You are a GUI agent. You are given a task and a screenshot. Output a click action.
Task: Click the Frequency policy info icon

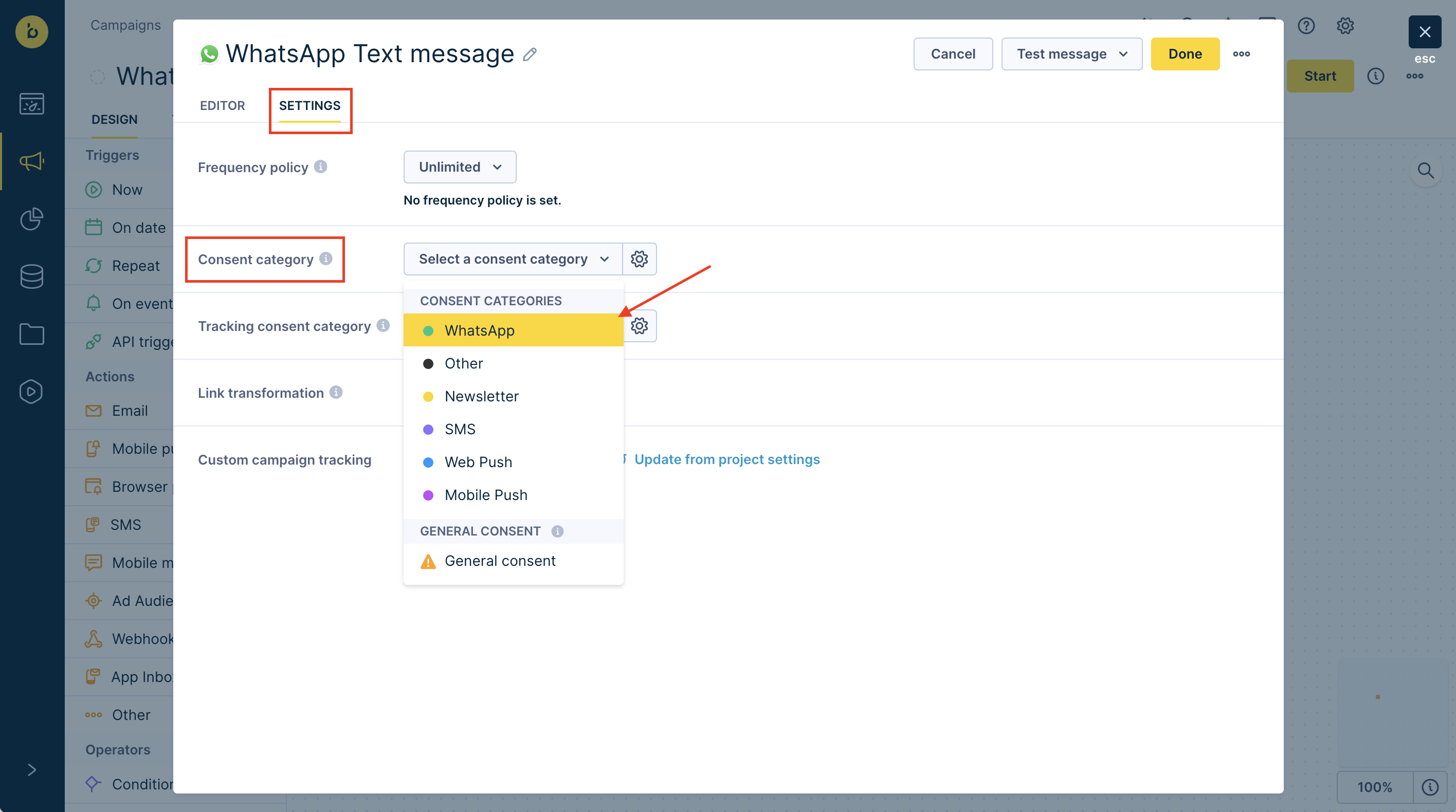pos(320,167)
